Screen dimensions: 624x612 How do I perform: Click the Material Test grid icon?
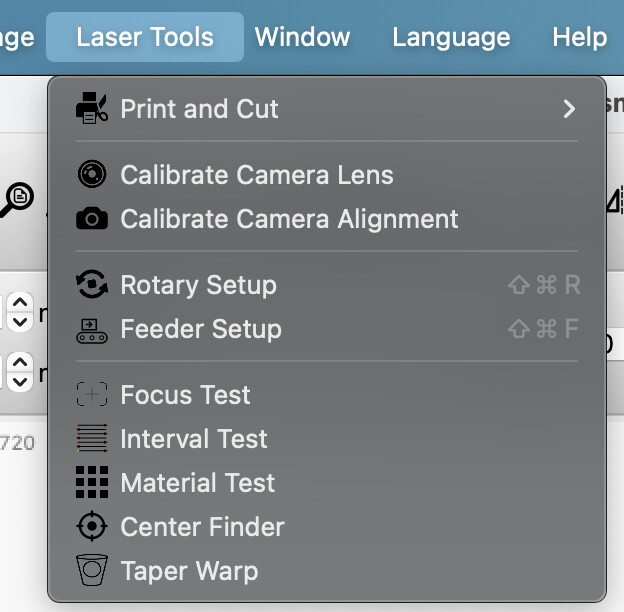[92, 482]
